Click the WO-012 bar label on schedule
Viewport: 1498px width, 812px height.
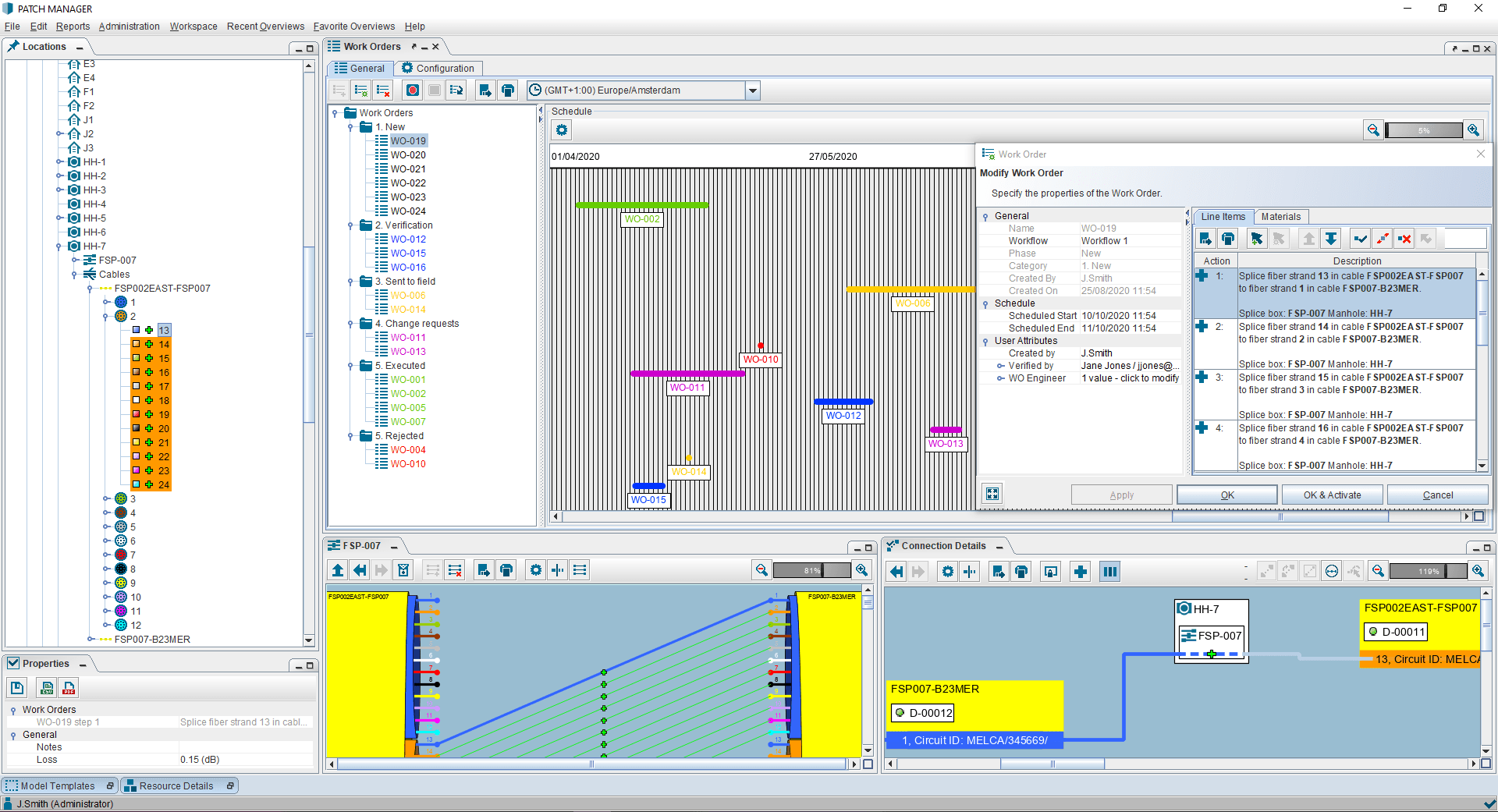point(843,416)
